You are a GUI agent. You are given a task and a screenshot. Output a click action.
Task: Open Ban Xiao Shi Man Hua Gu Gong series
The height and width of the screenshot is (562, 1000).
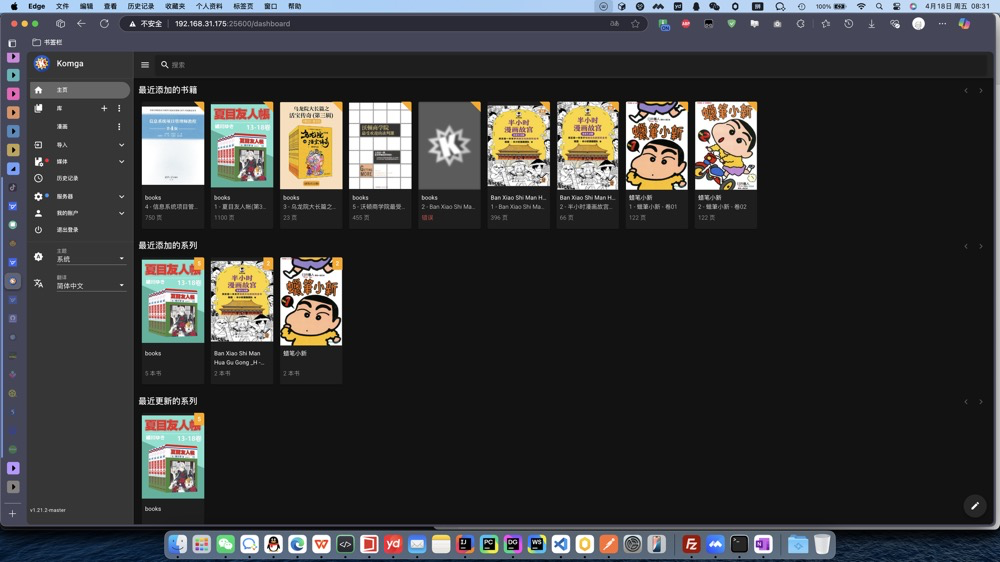click(242, 300)
